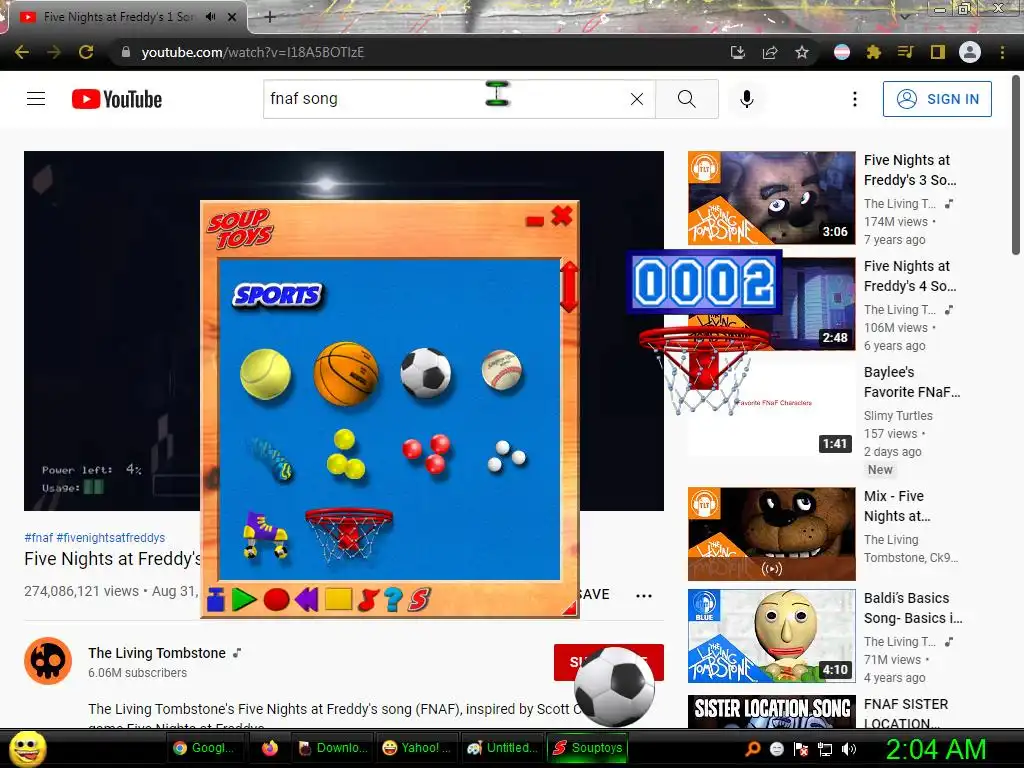Clear the YouTube search text
The width and height of the screenshot is (1024, 768).
point(637,99)
